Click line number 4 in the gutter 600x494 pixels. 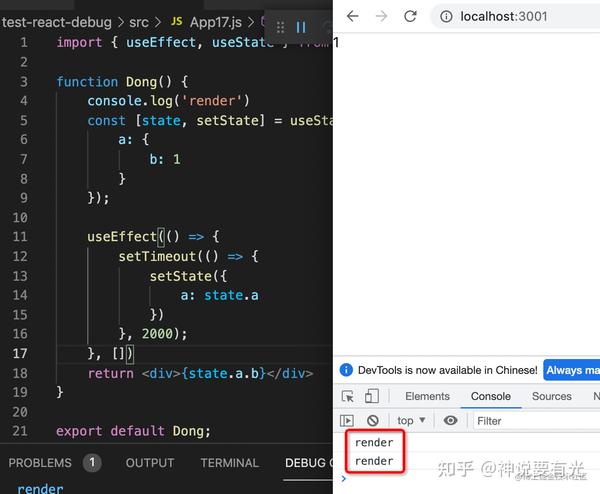[23, 101]
